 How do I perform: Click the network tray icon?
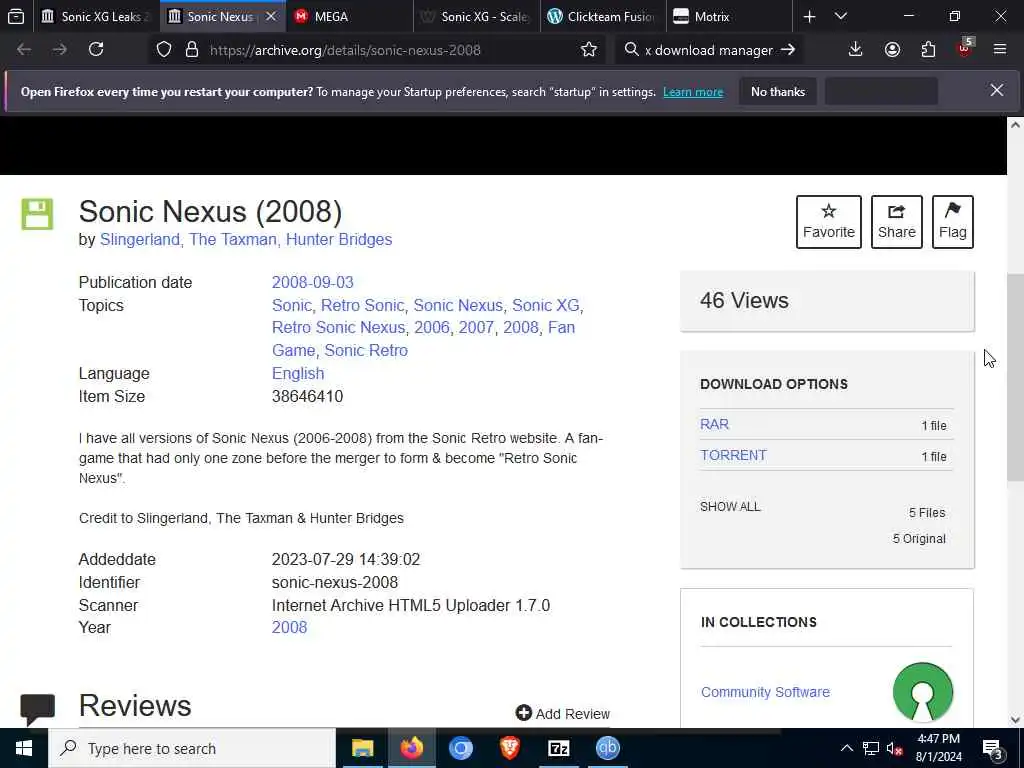pos(871,748)
